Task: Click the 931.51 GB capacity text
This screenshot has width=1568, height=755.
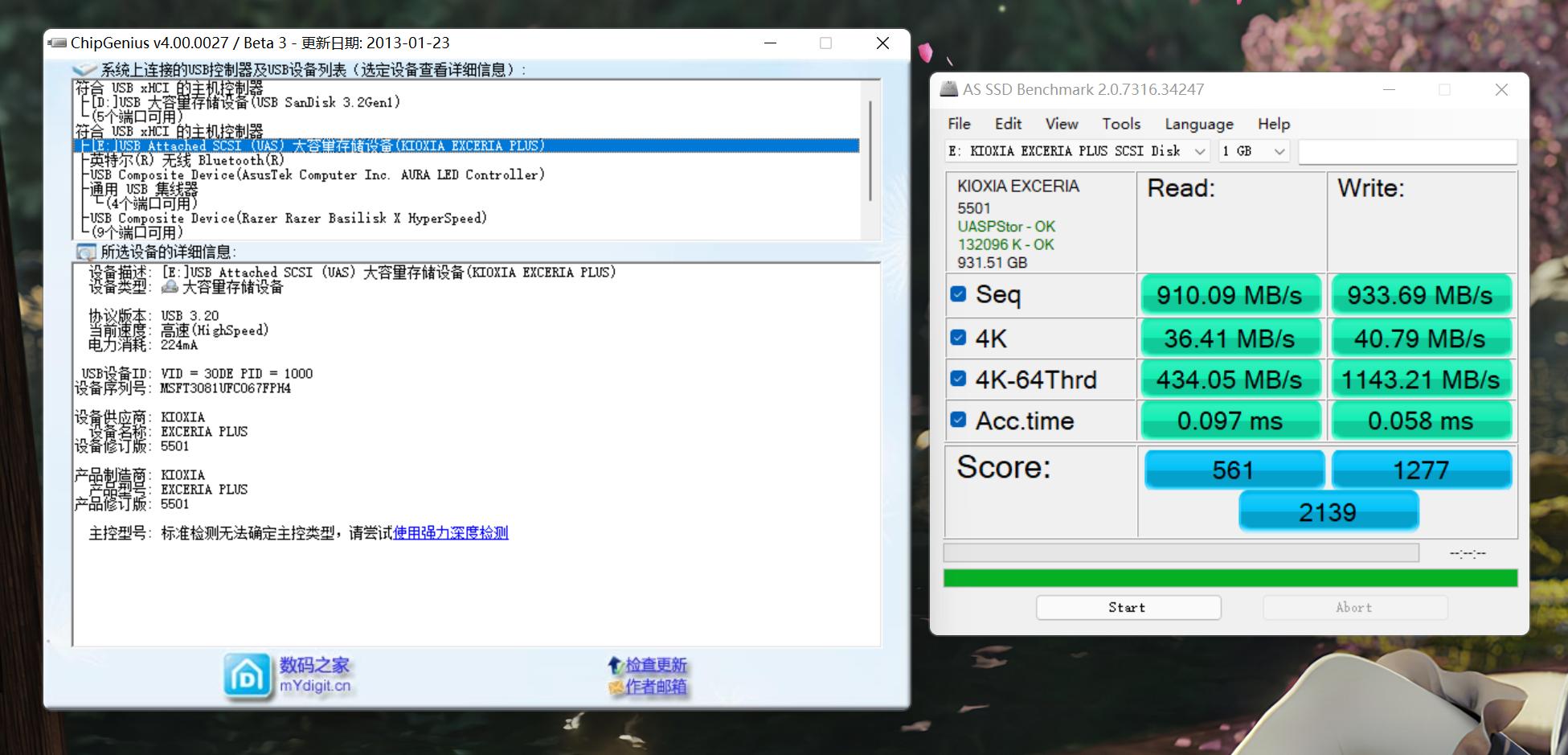Action: coord(993,263)
